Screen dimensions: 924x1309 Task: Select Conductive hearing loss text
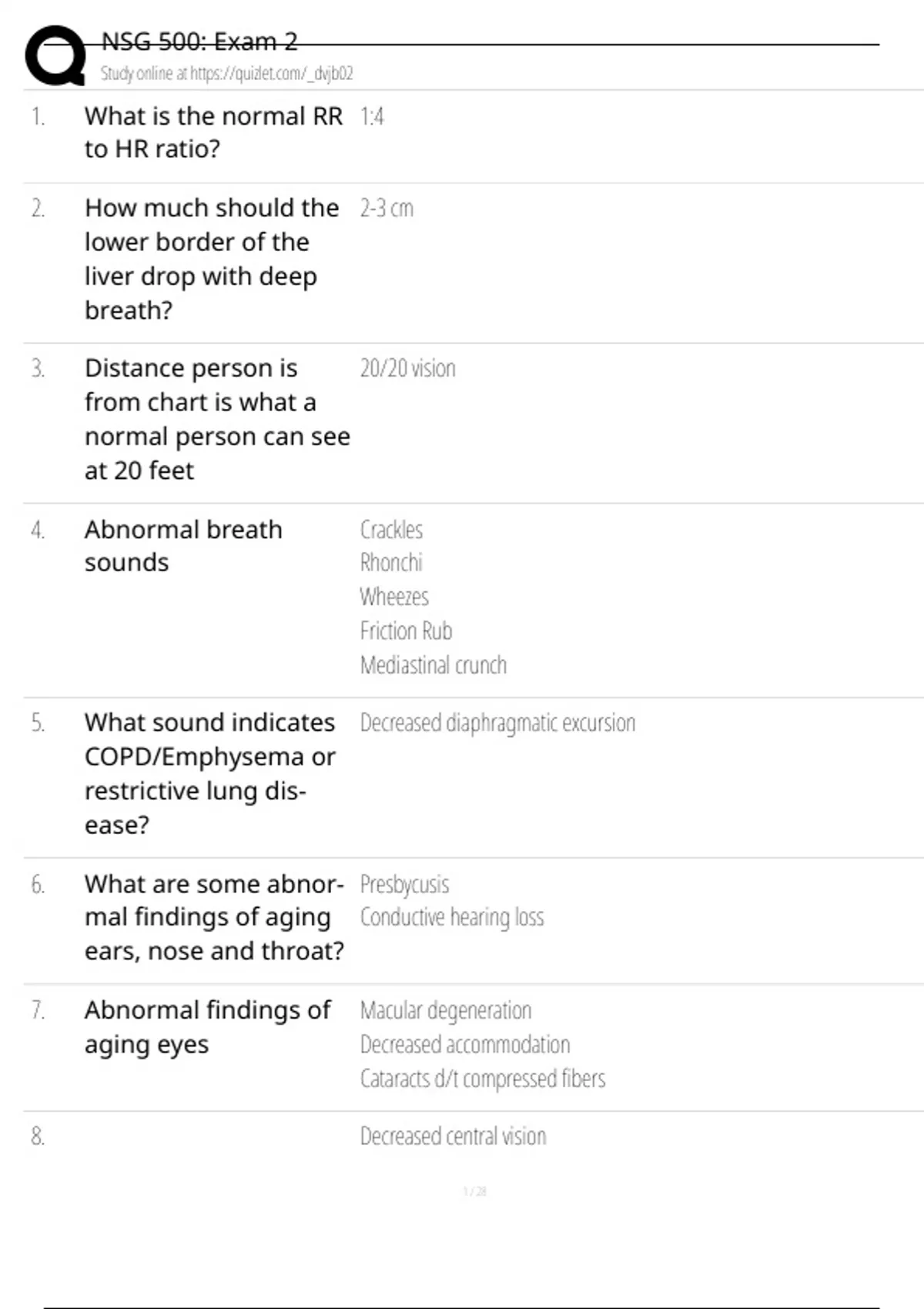[x=451, y=918]
